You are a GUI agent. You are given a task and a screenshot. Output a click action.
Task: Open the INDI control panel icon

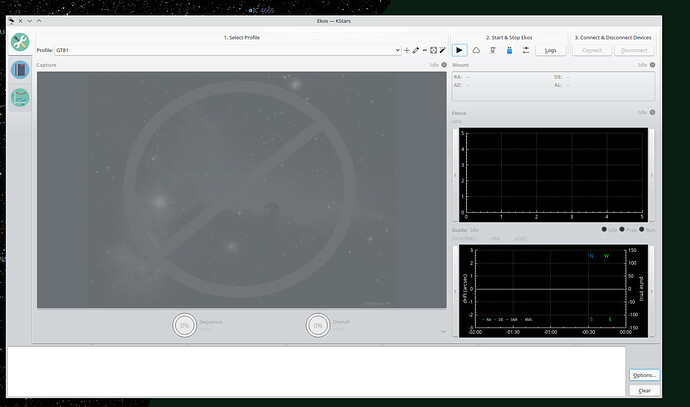click(493, 50)
